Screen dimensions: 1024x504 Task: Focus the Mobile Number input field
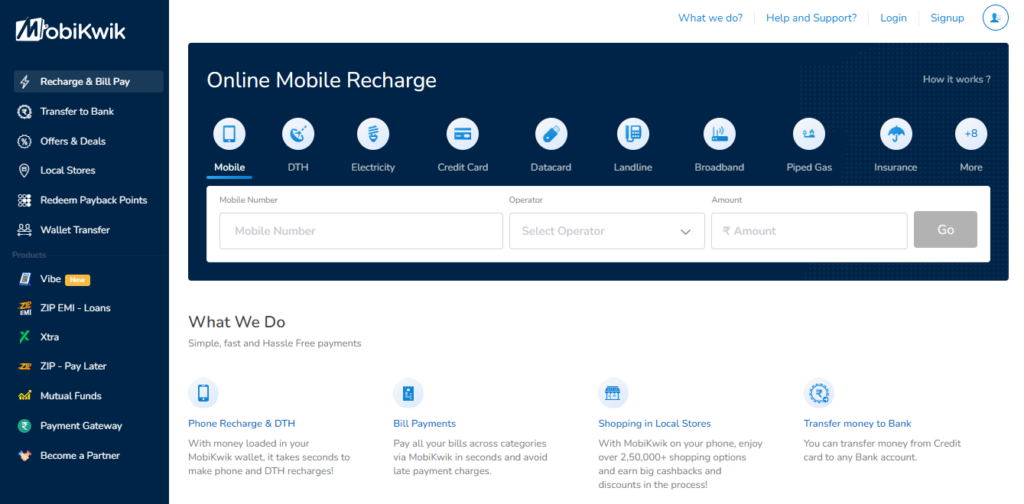click(361, 231)
